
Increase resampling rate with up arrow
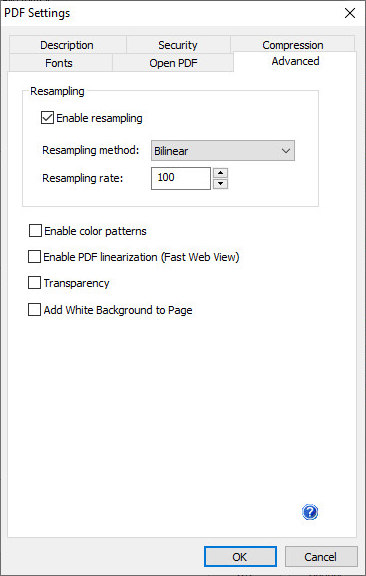tap(220, 173)
